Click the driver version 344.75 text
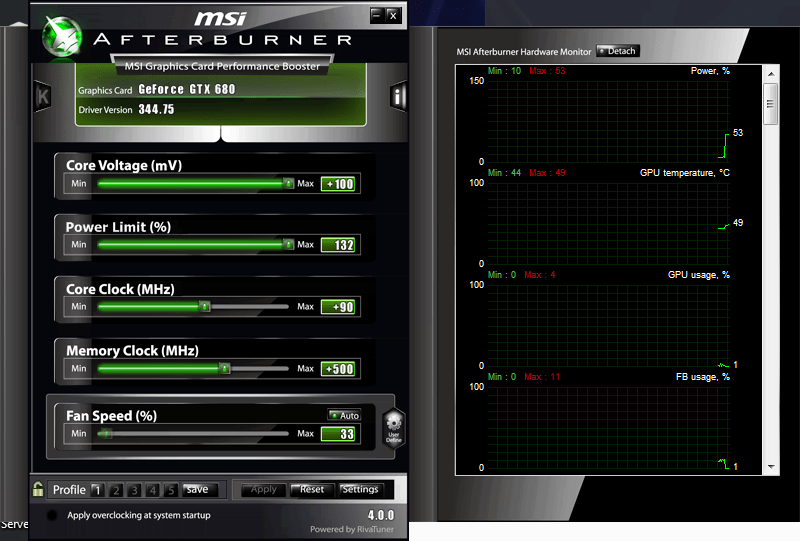The height and width of the screenshot is (541, 800). (156, 109)
